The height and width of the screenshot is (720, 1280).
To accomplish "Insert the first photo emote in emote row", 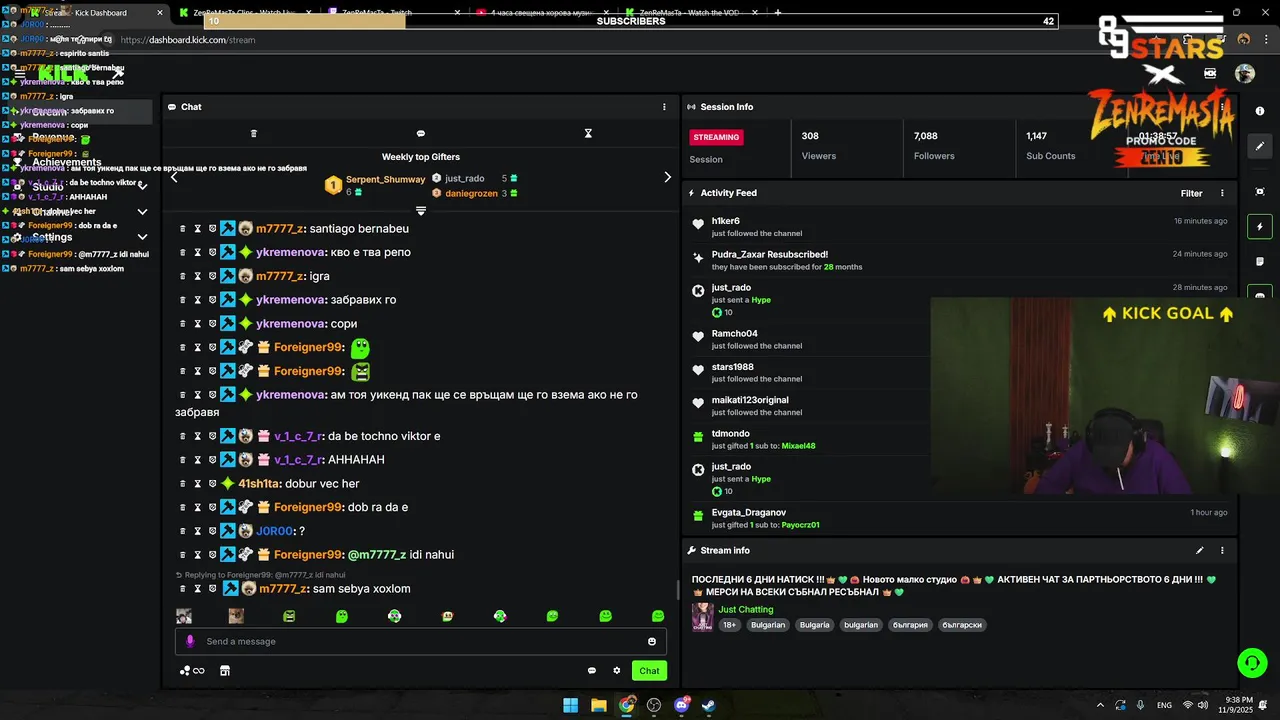I will point(184,616).
